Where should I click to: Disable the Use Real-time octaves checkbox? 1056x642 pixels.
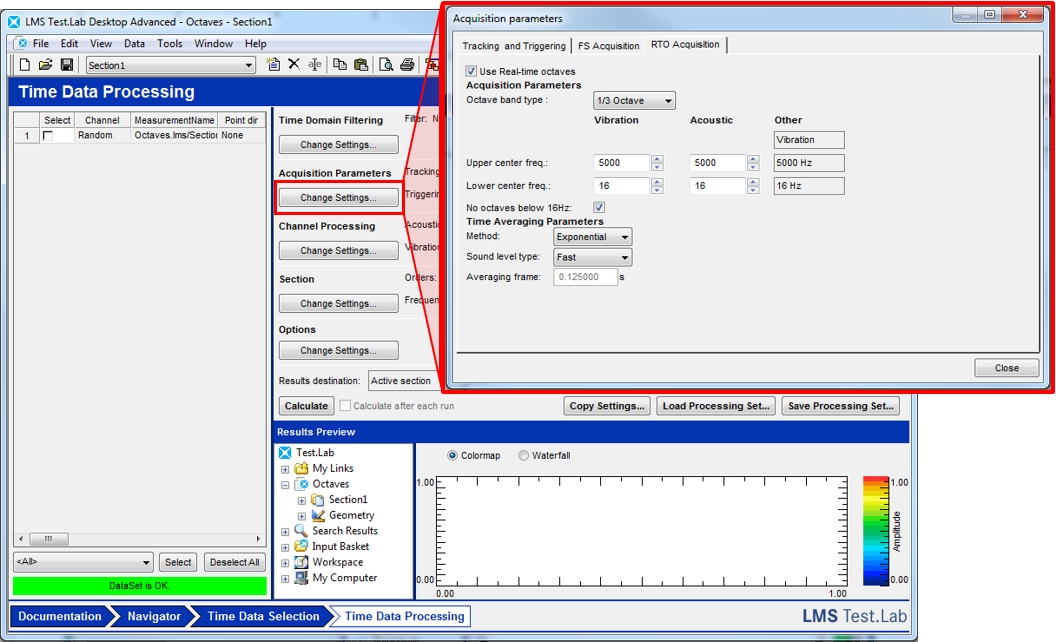point(471,71)
